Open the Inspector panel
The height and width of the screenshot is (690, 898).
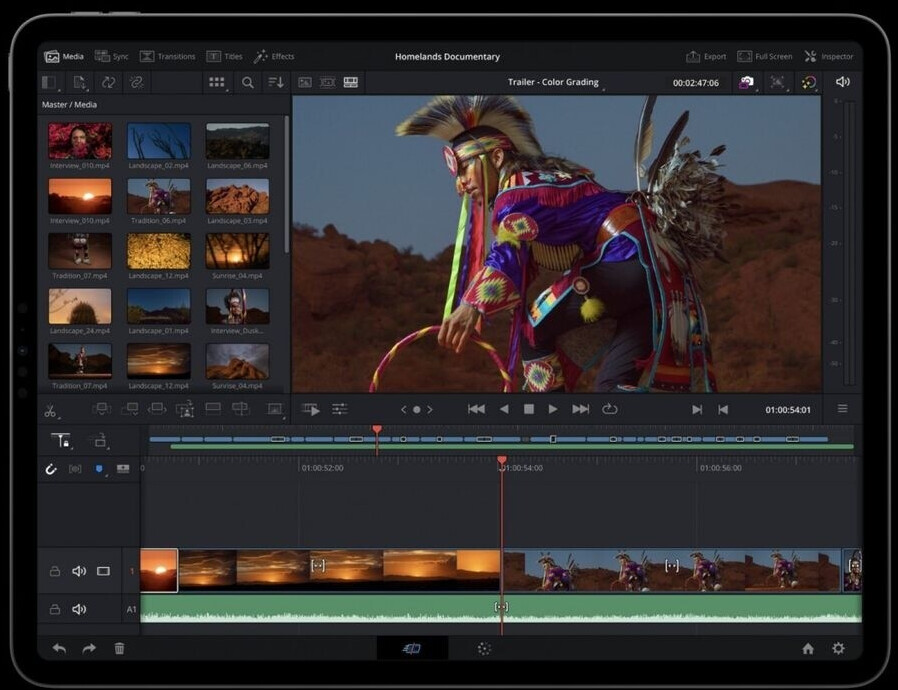tap(829, 57)
